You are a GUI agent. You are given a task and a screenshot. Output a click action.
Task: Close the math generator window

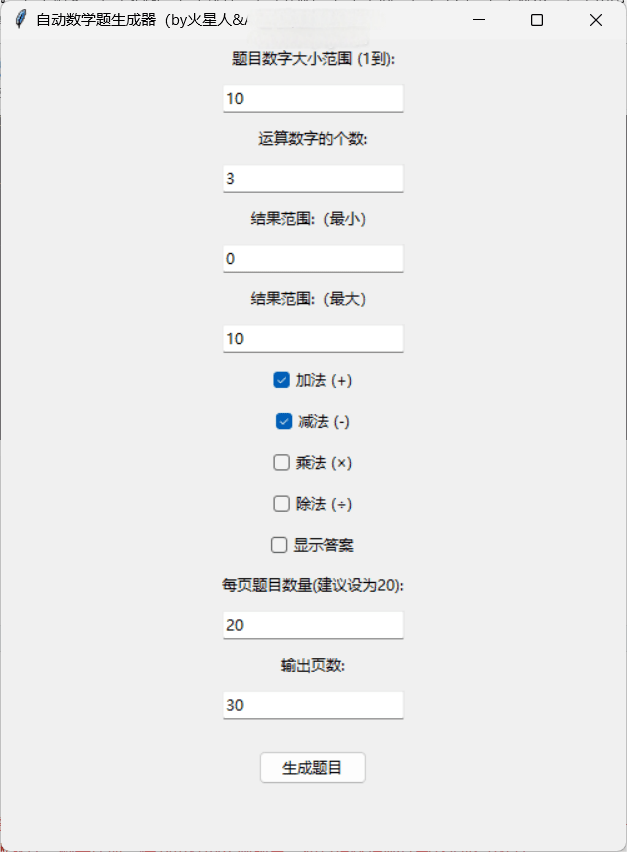(x=596, y=20)
